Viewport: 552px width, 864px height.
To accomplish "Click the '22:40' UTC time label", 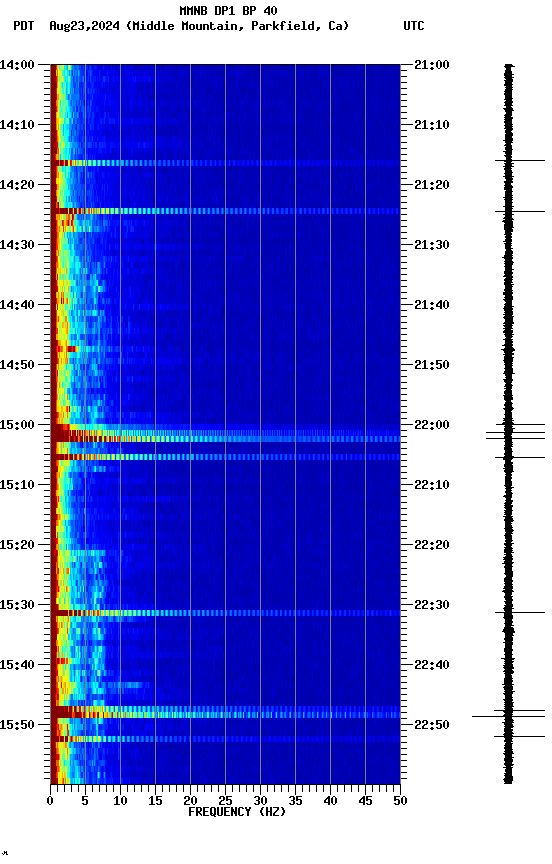I will (432, 665).
